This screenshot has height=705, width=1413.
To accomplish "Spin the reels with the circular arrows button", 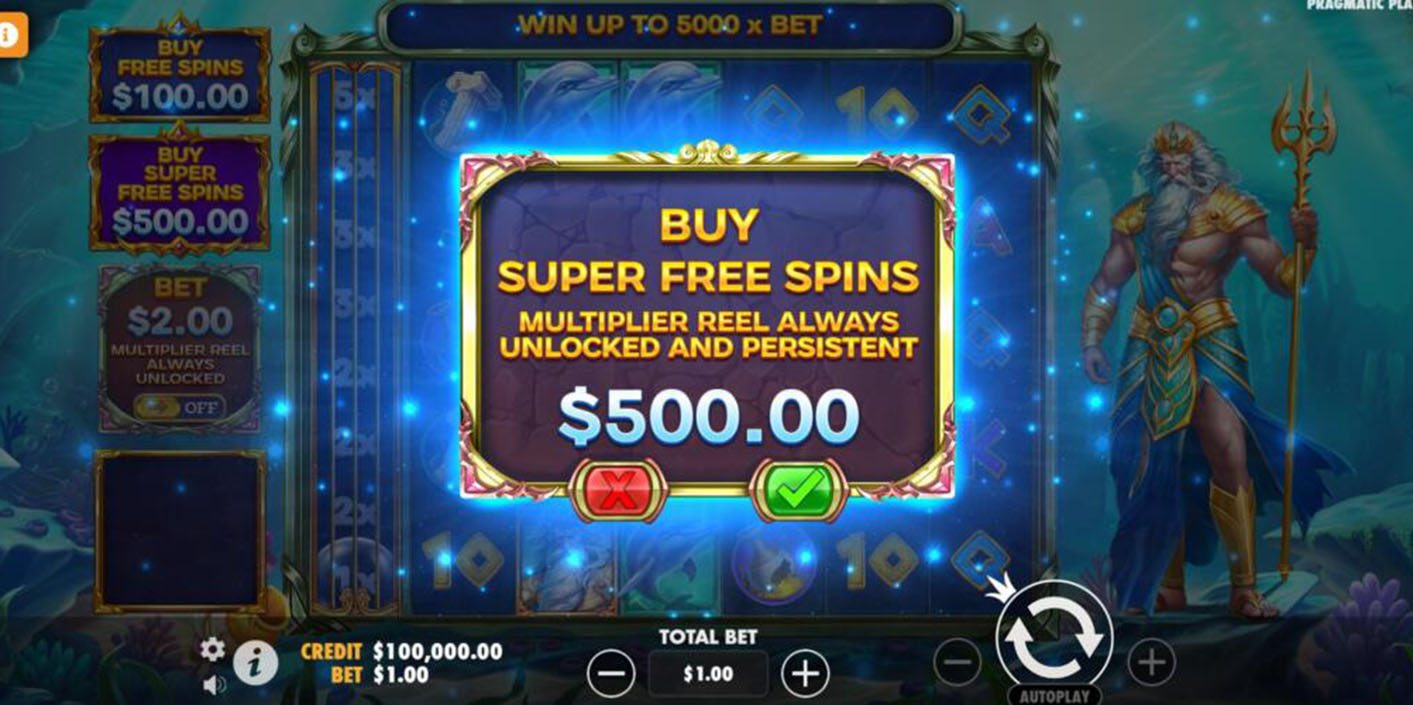I will pos(1054,636).
